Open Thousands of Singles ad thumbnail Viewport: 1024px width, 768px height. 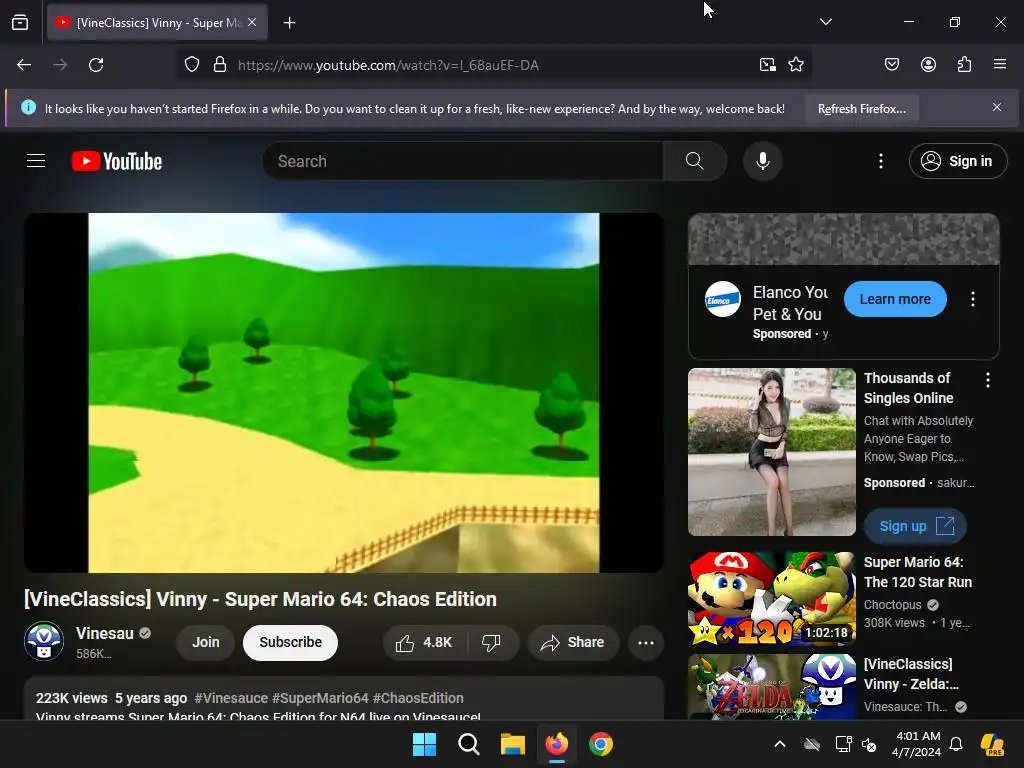coord(771,452)
